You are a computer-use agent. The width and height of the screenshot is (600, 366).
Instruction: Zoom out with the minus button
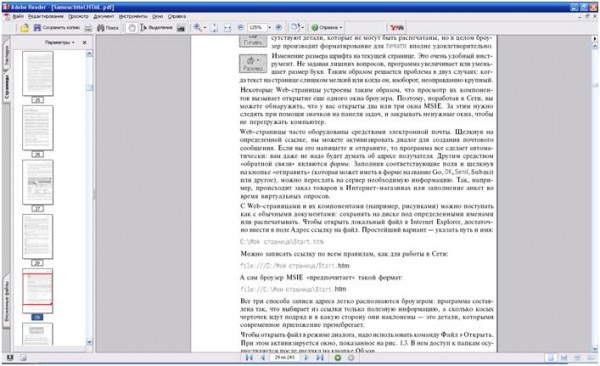241,28
